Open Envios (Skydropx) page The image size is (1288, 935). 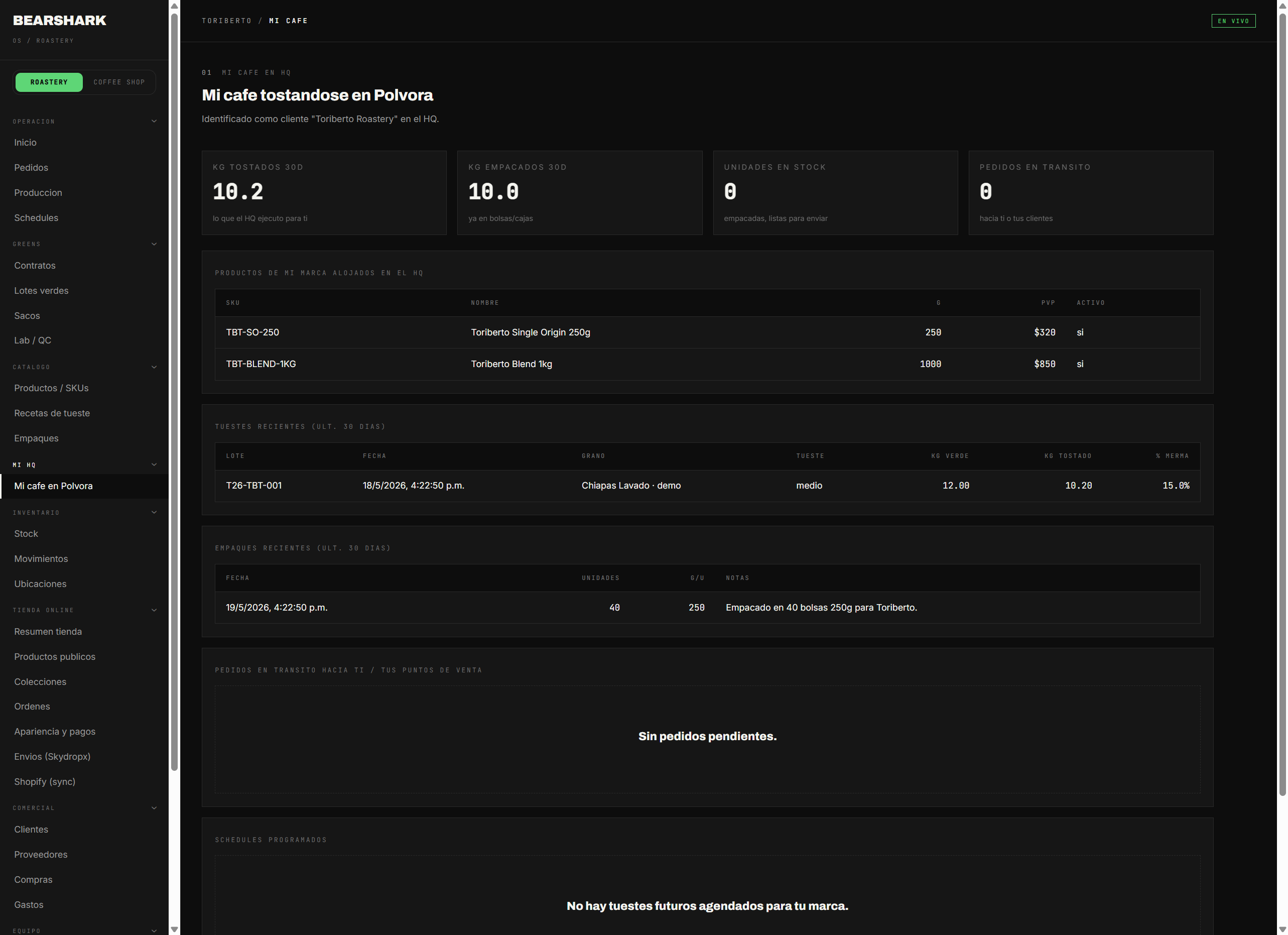click(x=84, y=757)
